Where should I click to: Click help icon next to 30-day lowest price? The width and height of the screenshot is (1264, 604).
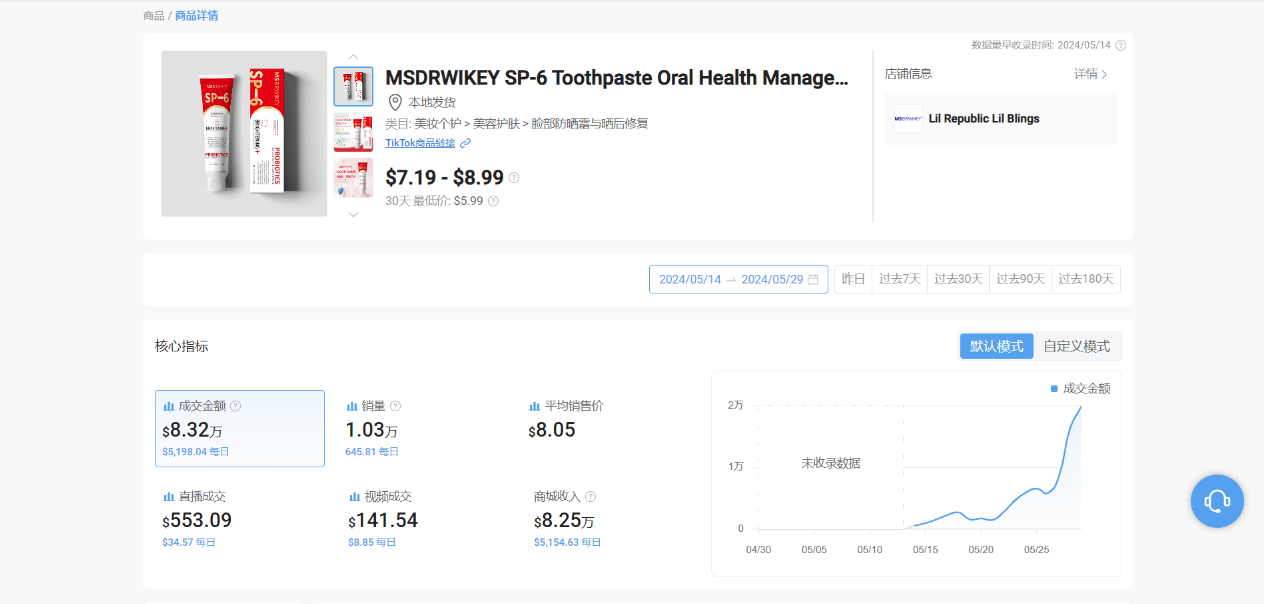pyautogui.click(x=493, y=201)
